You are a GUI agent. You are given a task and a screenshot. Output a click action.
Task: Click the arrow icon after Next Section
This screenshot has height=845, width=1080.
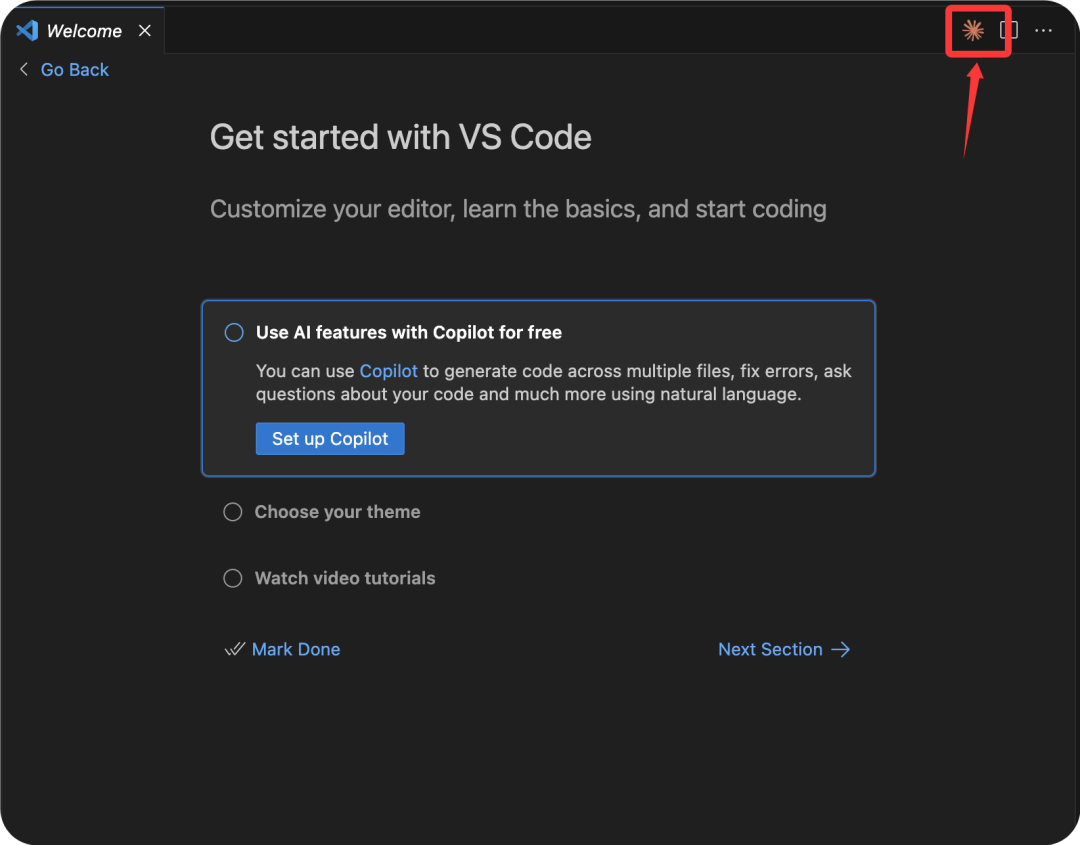tap(841, 649)
